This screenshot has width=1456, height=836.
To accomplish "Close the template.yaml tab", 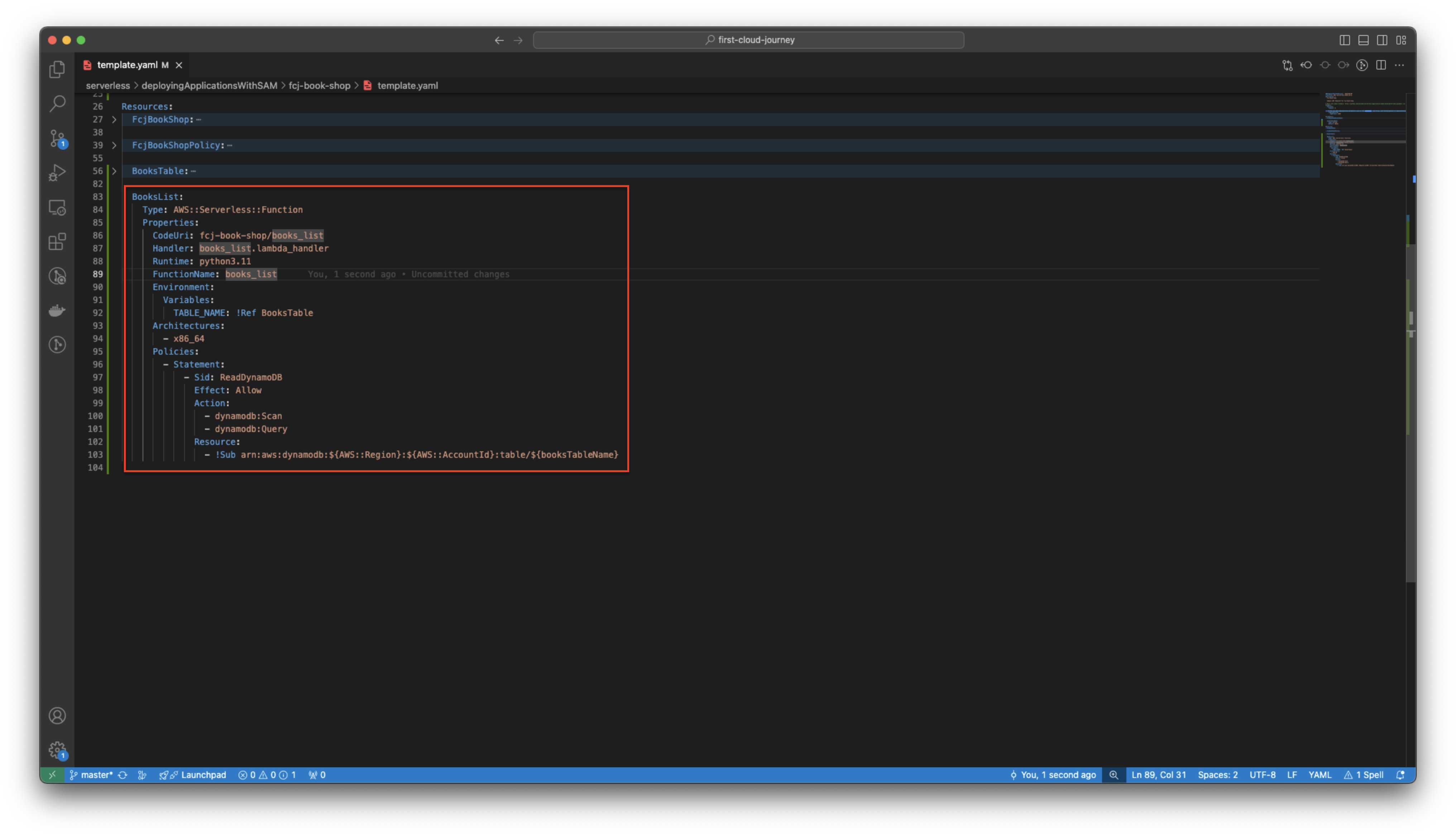I will click(x=178, y=65).
